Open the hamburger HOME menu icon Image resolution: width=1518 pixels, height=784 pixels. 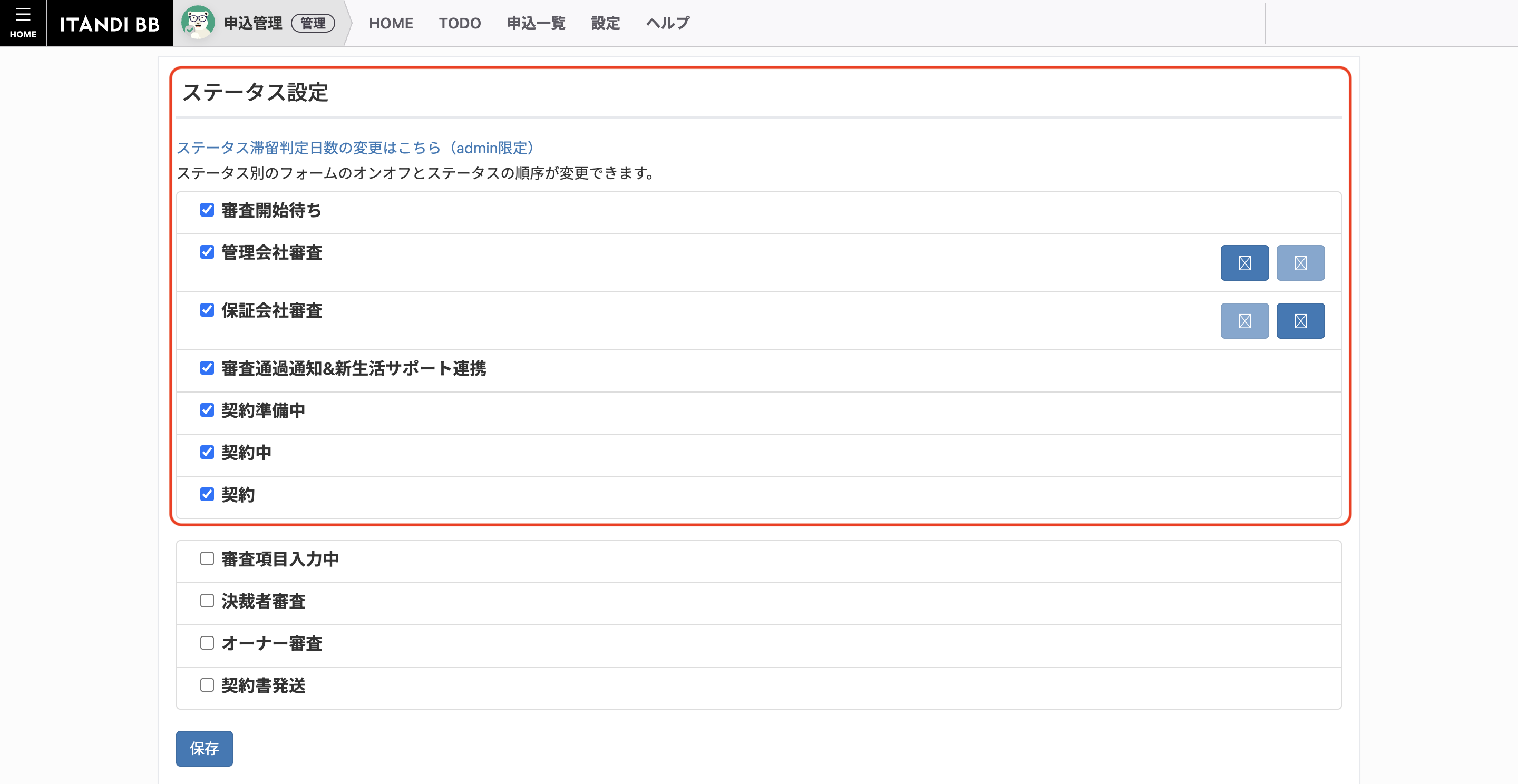[x=23, y=22]
